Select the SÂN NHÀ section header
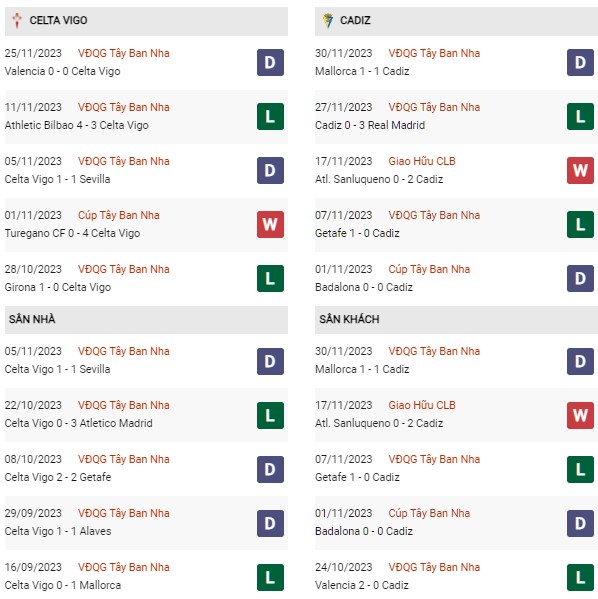This screenshot has width=598, height=599. point(146,320)
